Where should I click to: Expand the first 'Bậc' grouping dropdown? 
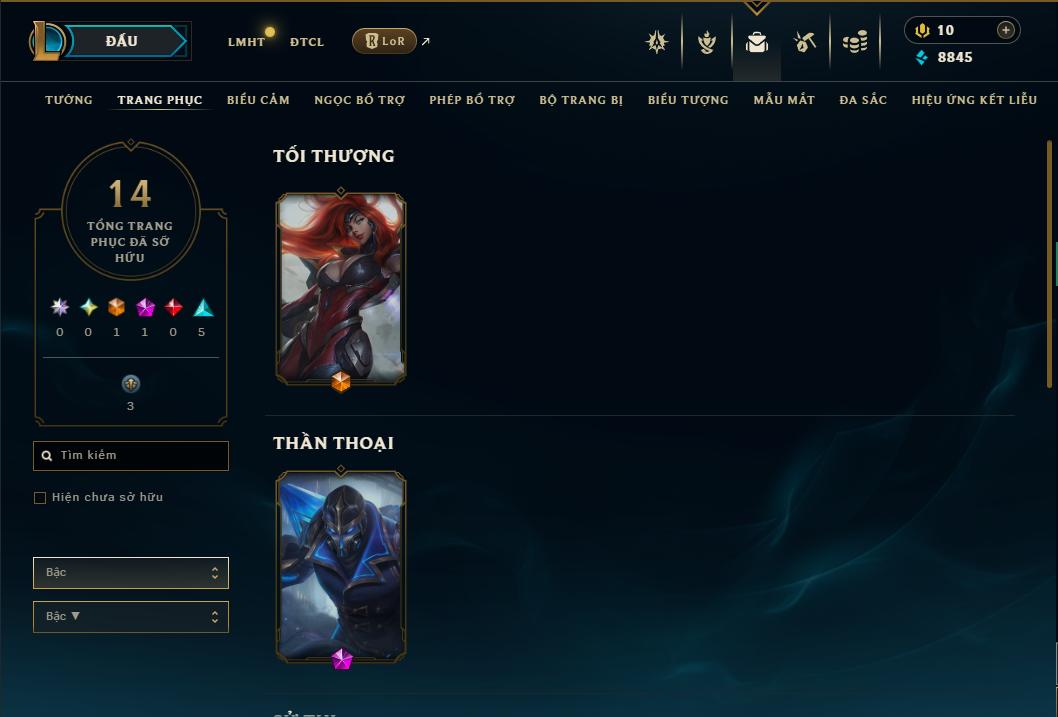tap(131, 573)
